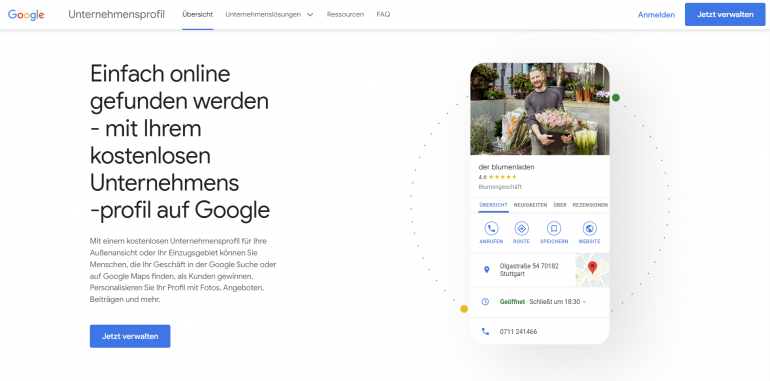Screen dimensions: 770x381
Task: Click the 'Geöffnet' status text
Action: (x=512, y=301)
